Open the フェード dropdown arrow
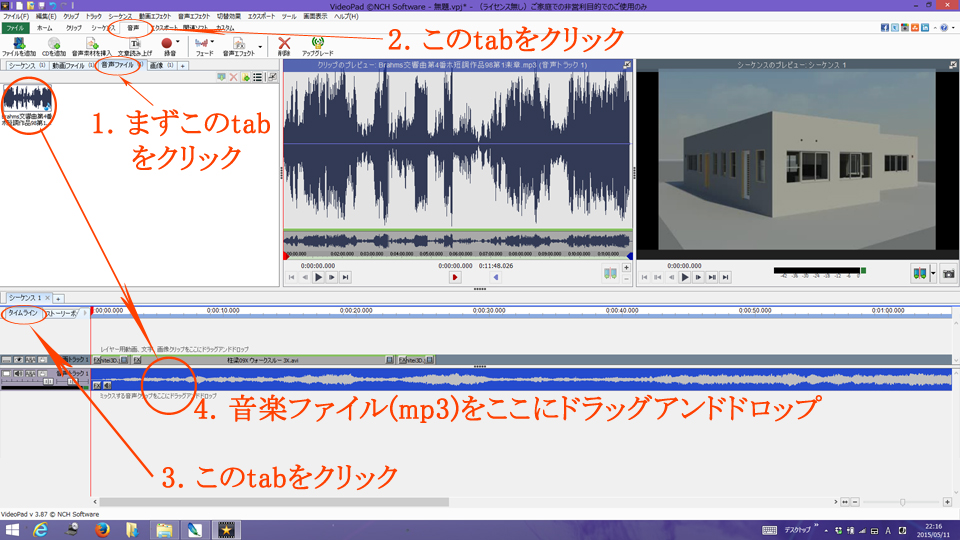The width and height of the screenshot is (960, 540). coord(212,42)
